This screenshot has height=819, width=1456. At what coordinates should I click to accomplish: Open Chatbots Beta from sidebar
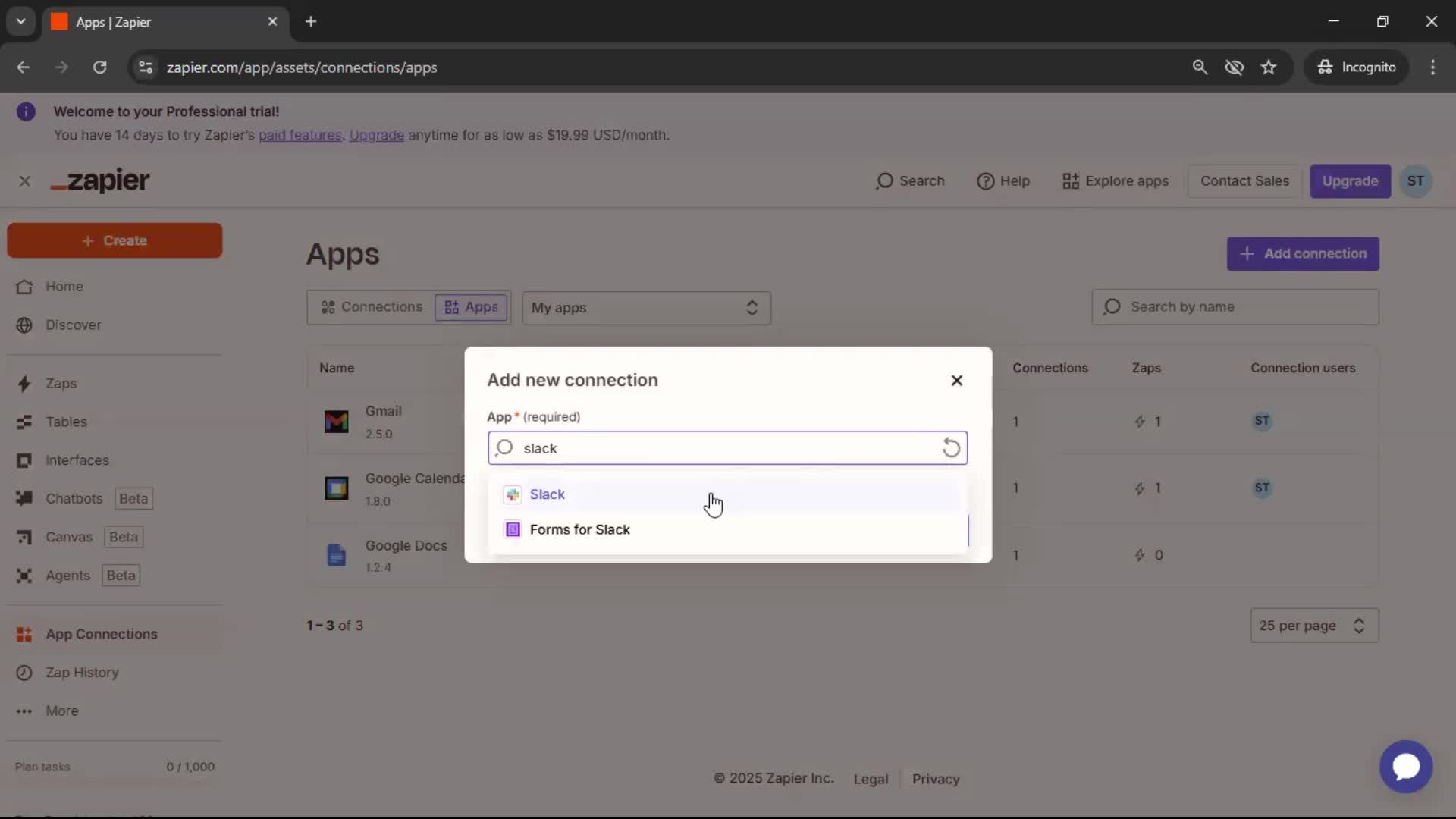tap(83, 499)
